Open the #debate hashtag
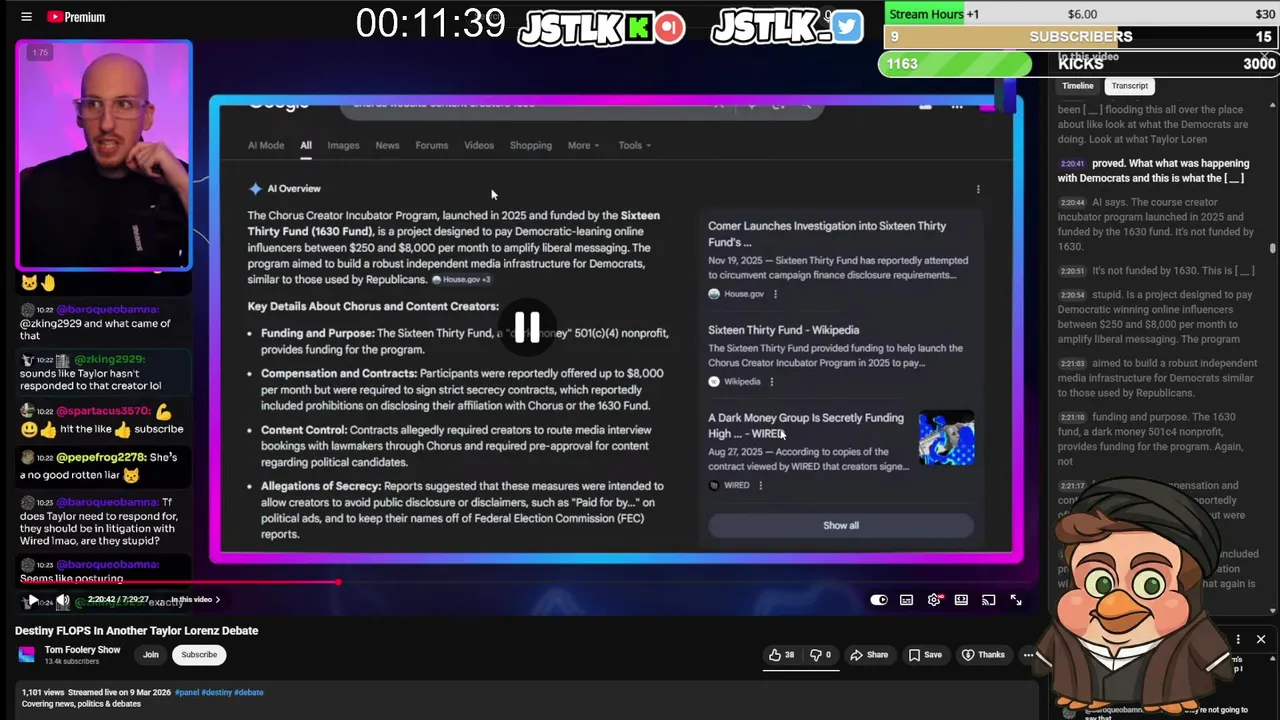 click(249, 692)
